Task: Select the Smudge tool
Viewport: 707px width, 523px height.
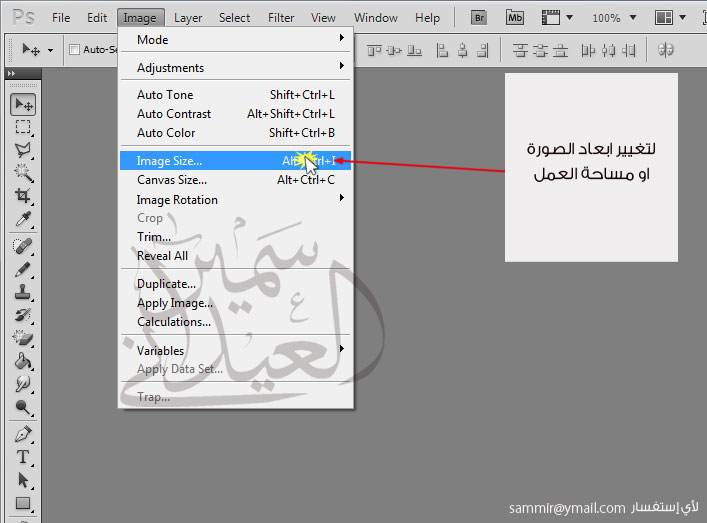Action: (x=23, y=384)
